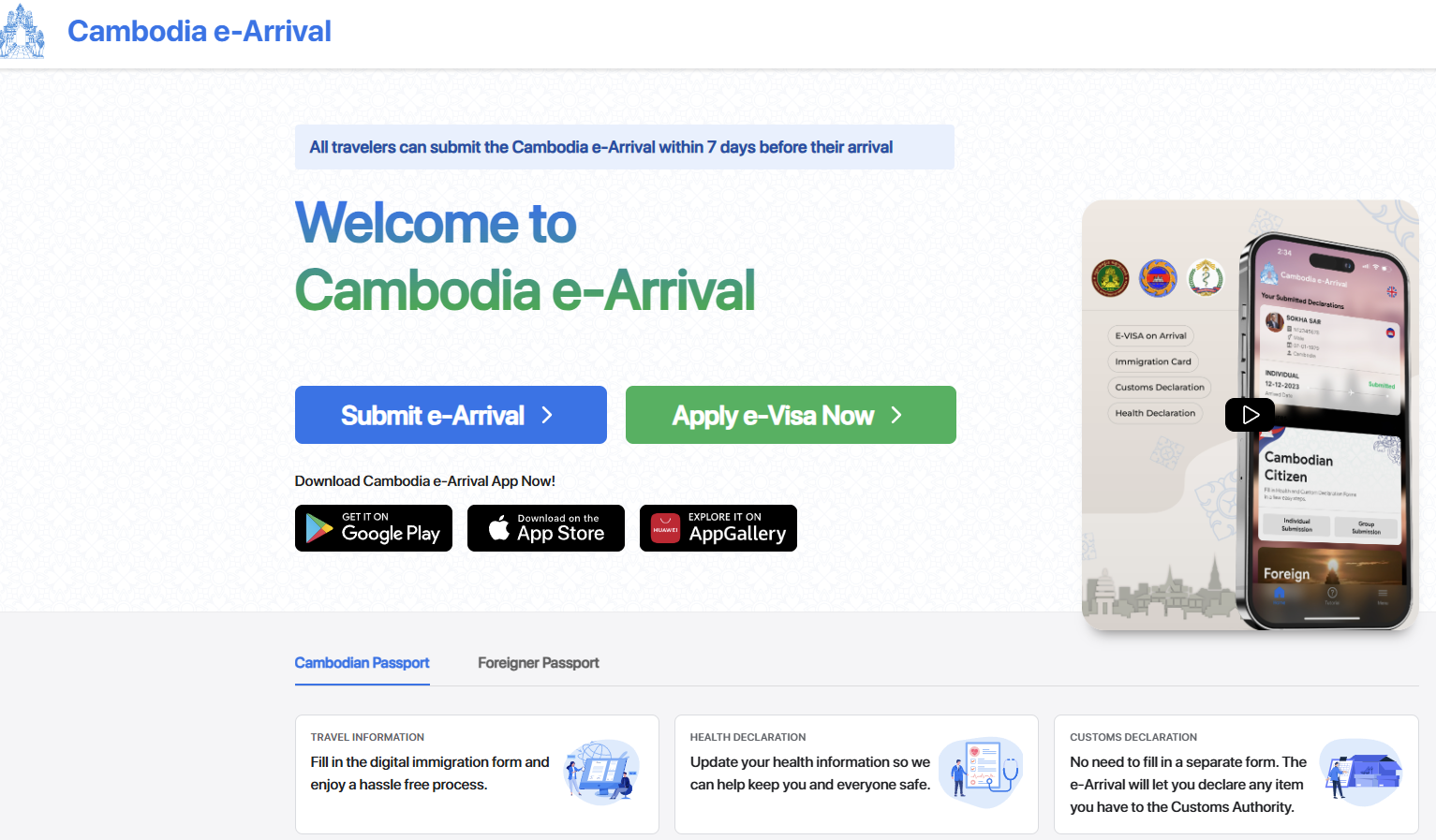The width and height of the screenshot is (1436, 840).
Task: Click the Huawei AppGallery badge
Action: pos(718,528)
